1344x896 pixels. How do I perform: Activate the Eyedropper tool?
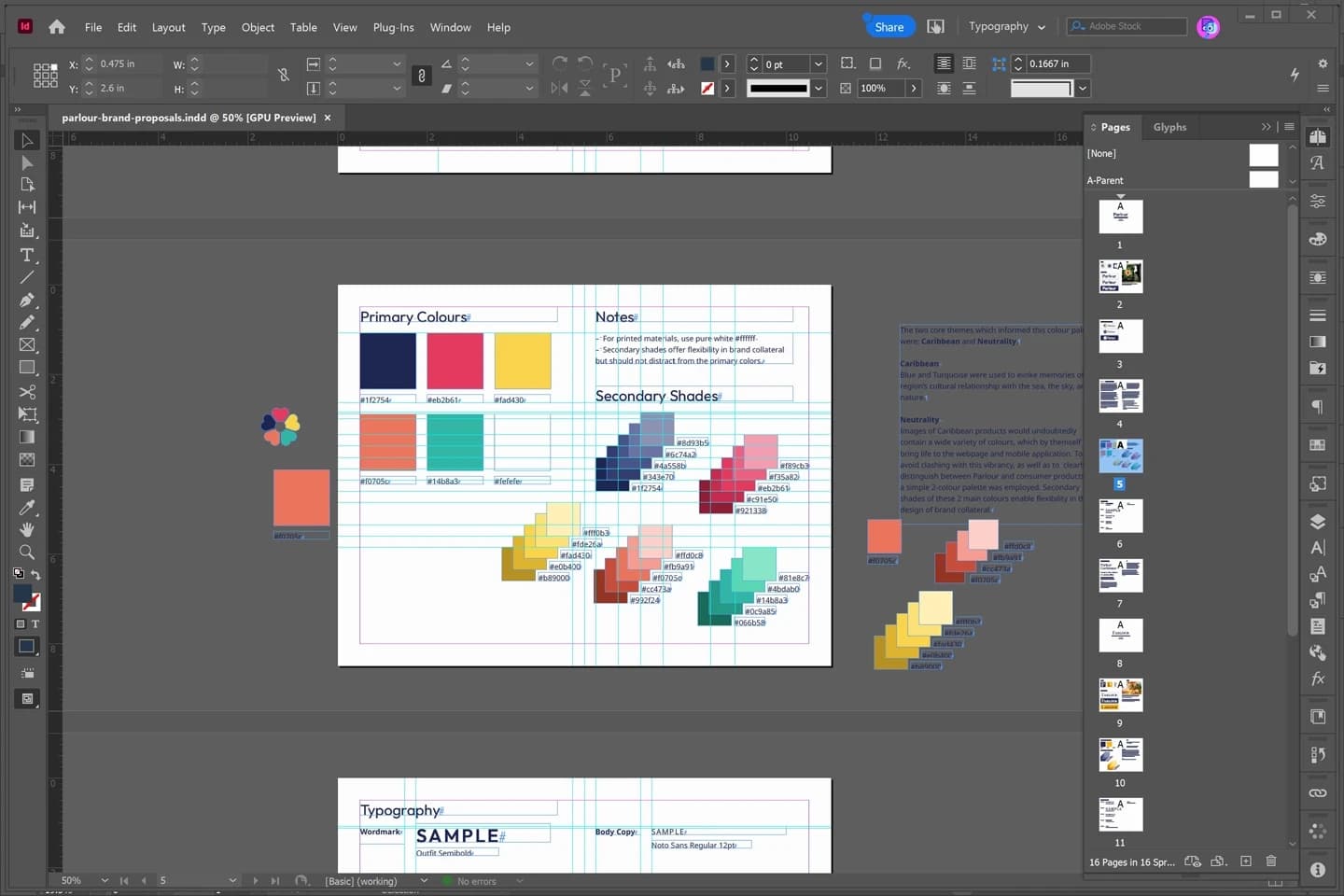[x=27, y=508]
